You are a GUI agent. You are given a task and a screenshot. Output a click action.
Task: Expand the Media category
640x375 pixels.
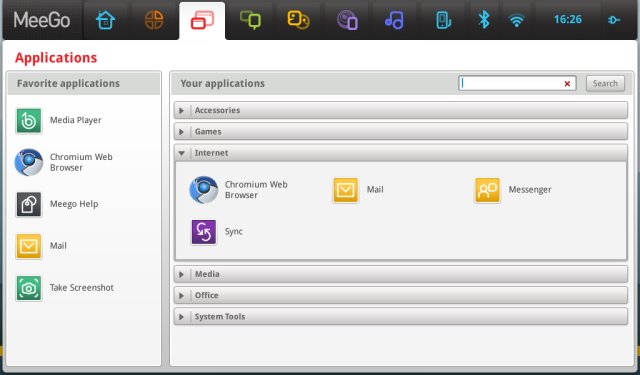[401, 274]
